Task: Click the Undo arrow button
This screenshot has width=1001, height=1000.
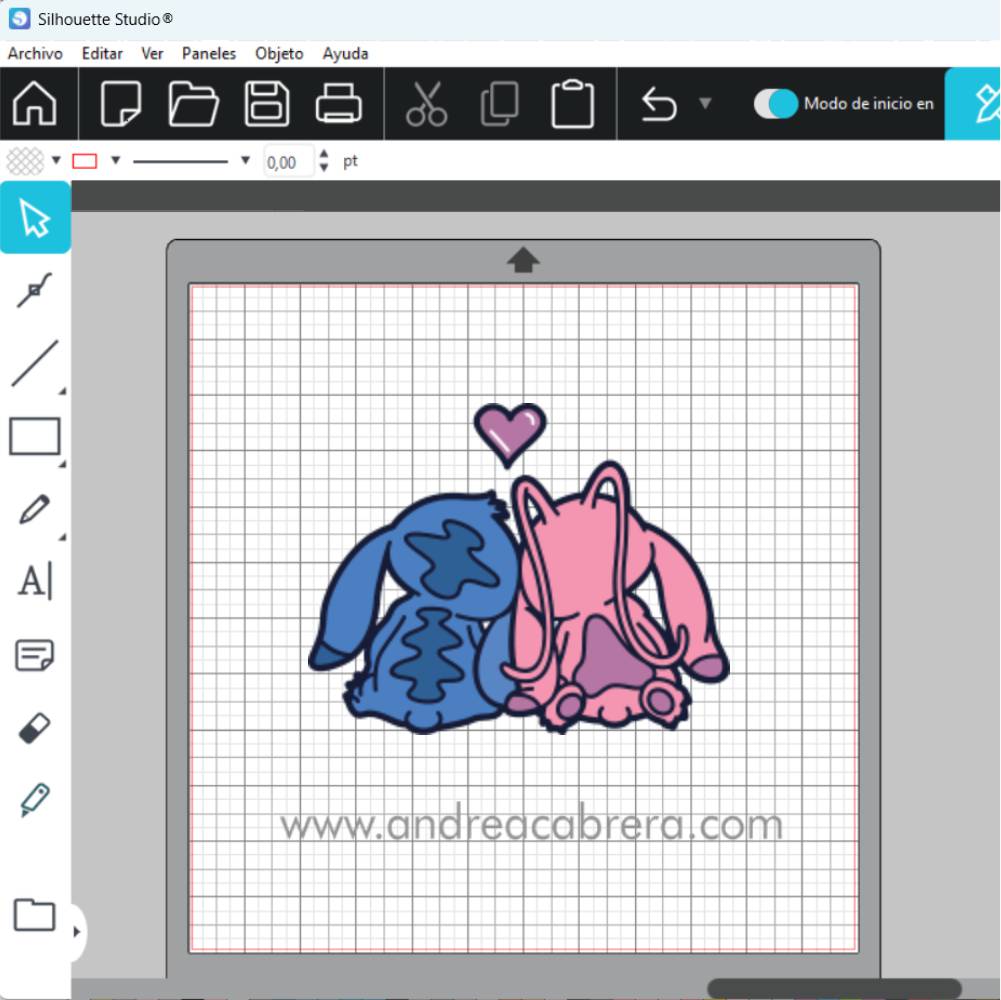Action: pos(659,104)
